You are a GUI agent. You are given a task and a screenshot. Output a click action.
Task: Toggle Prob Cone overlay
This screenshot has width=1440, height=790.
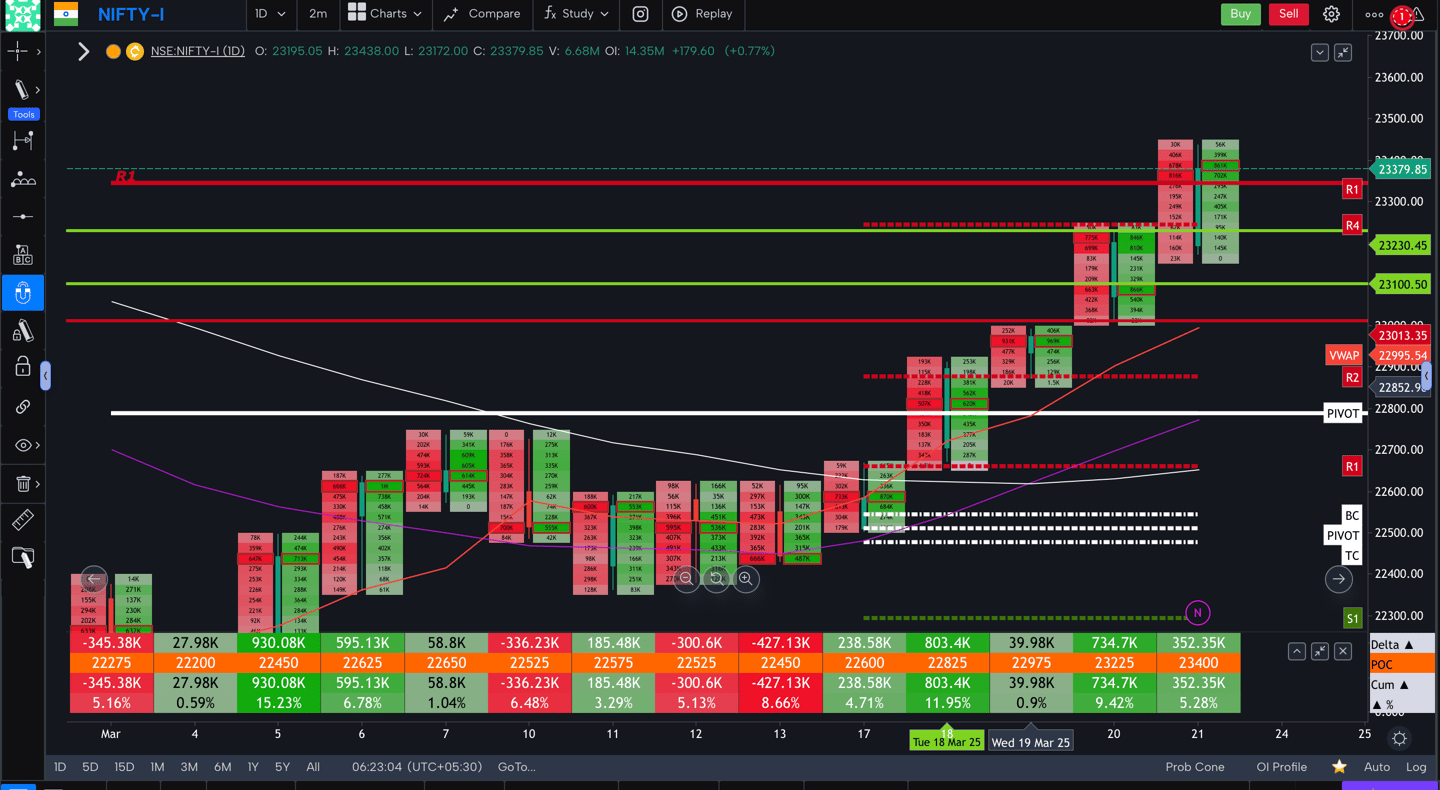pyautogui.click(x=1195, y=767)
